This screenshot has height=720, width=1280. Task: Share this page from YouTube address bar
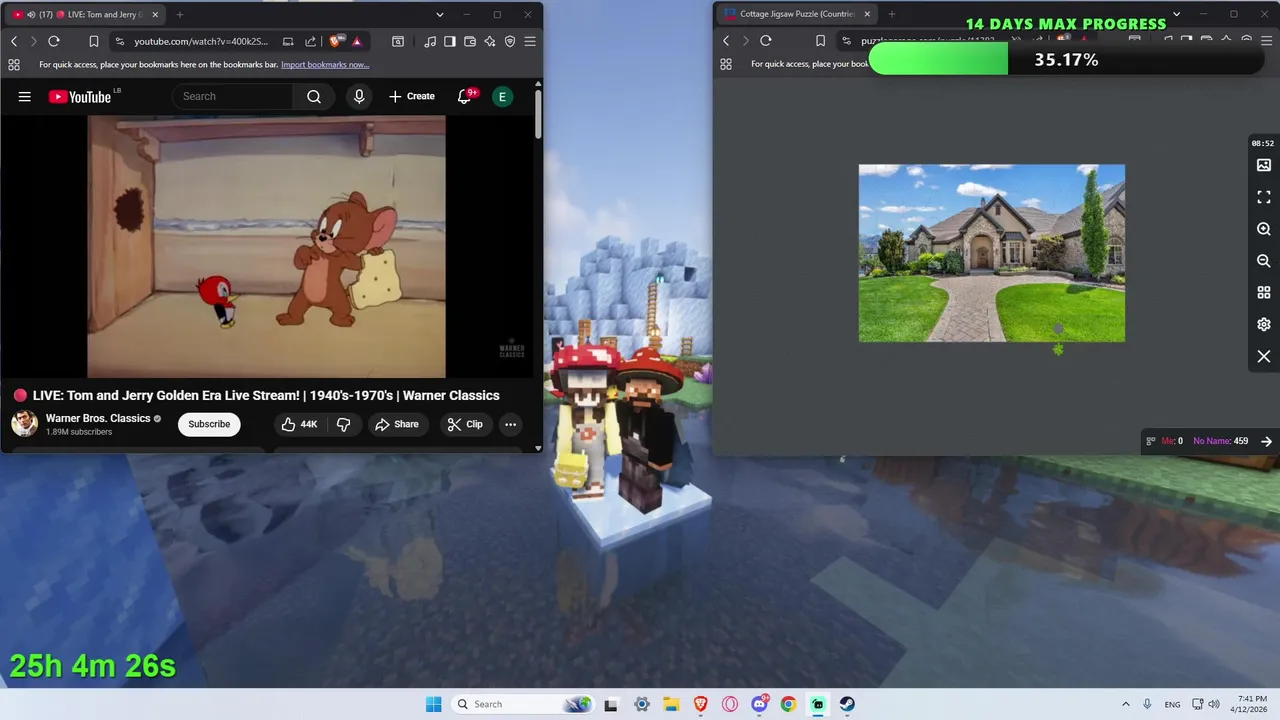click(310, 41)
